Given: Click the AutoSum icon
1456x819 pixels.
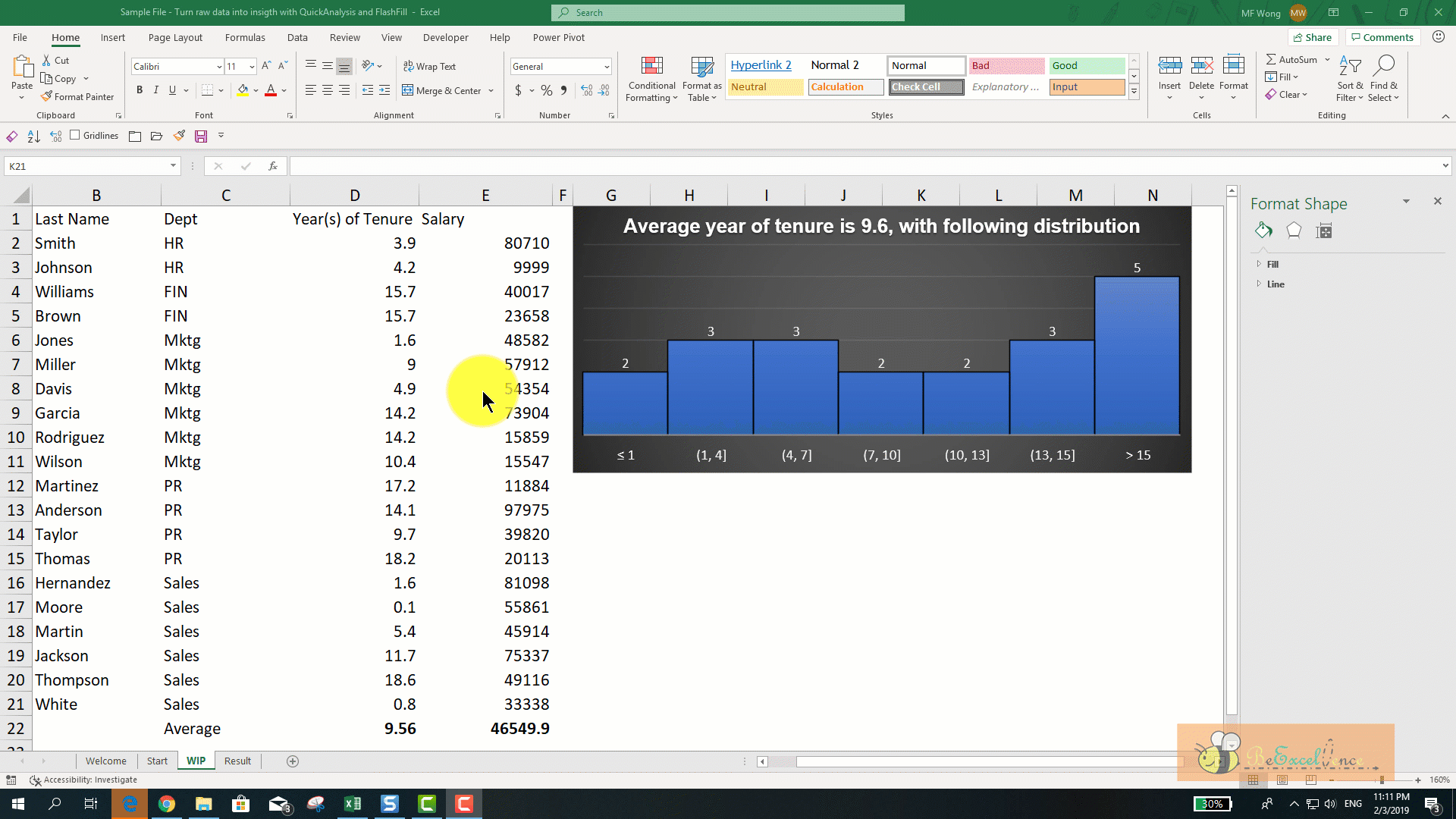Looking at the screenshot, I should coord(1272,59).
